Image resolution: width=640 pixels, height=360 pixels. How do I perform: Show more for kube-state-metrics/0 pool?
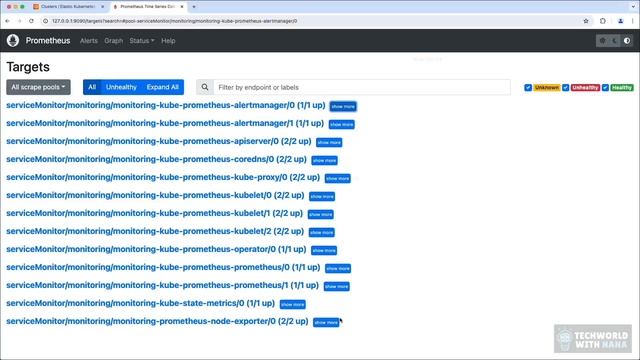click(x=293, y=304)
